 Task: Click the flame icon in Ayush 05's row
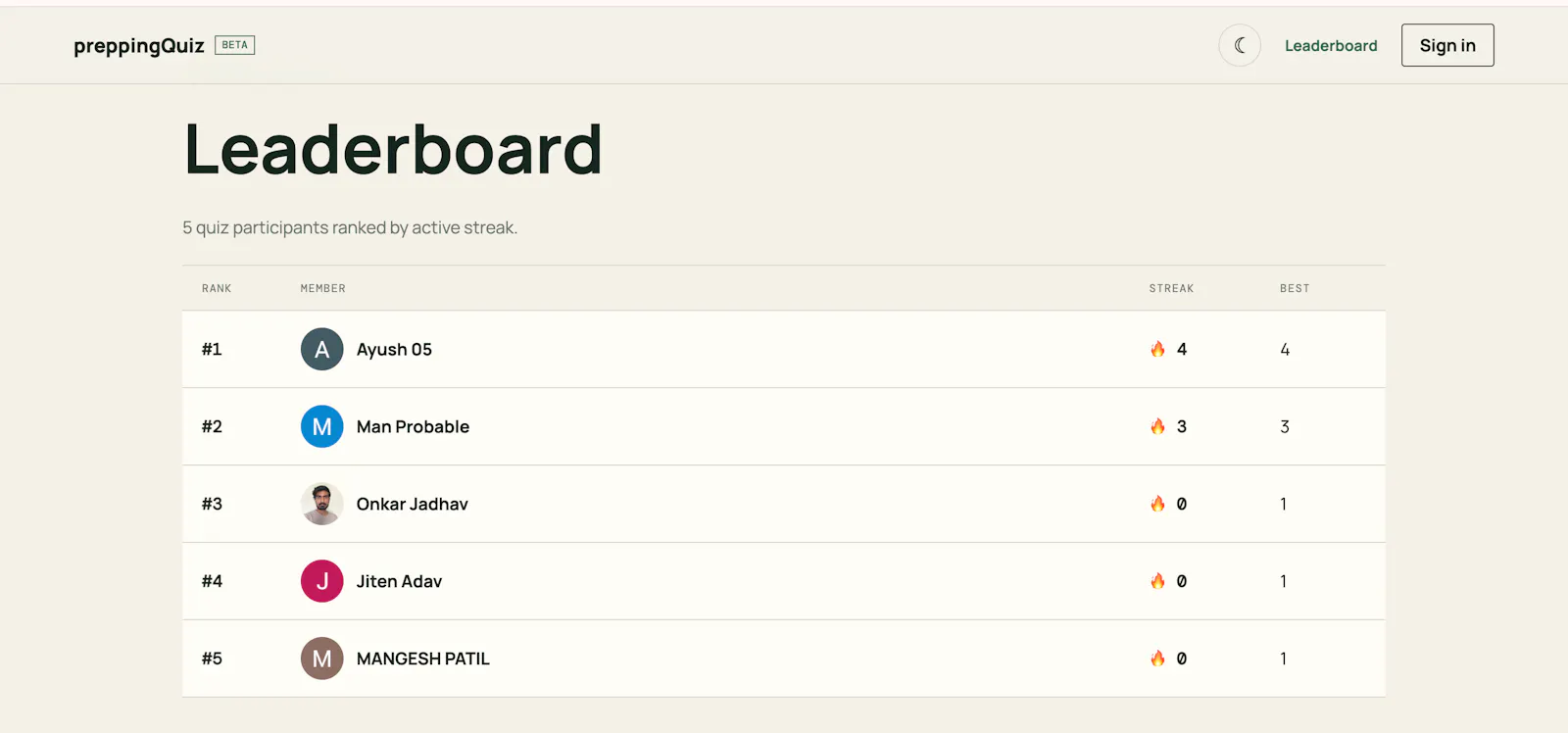pos(1157,349)
